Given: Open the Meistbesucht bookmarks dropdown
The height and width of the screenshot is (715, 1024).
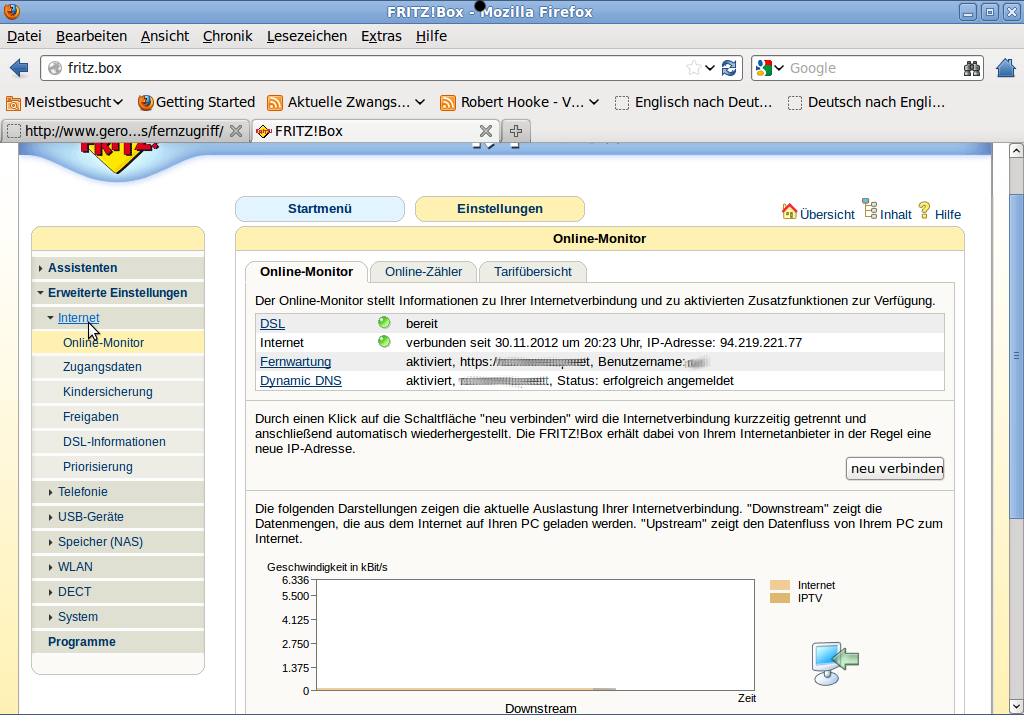Looking at the screenshot, I should tap(66, 102).
